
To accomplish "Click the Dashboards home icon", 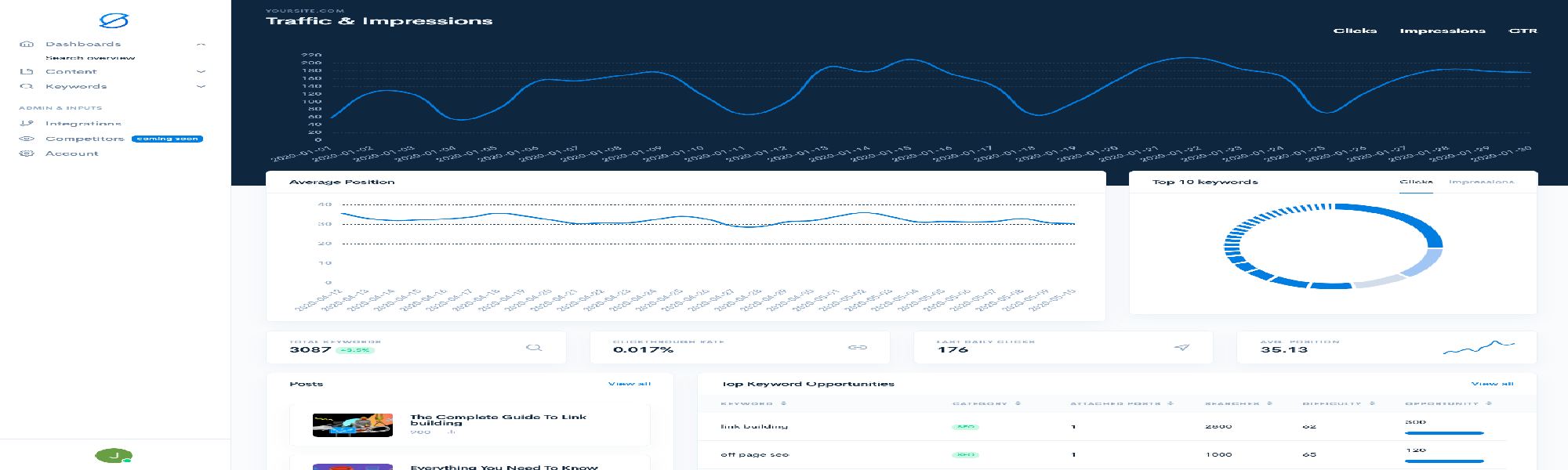I will pos(27,44).
